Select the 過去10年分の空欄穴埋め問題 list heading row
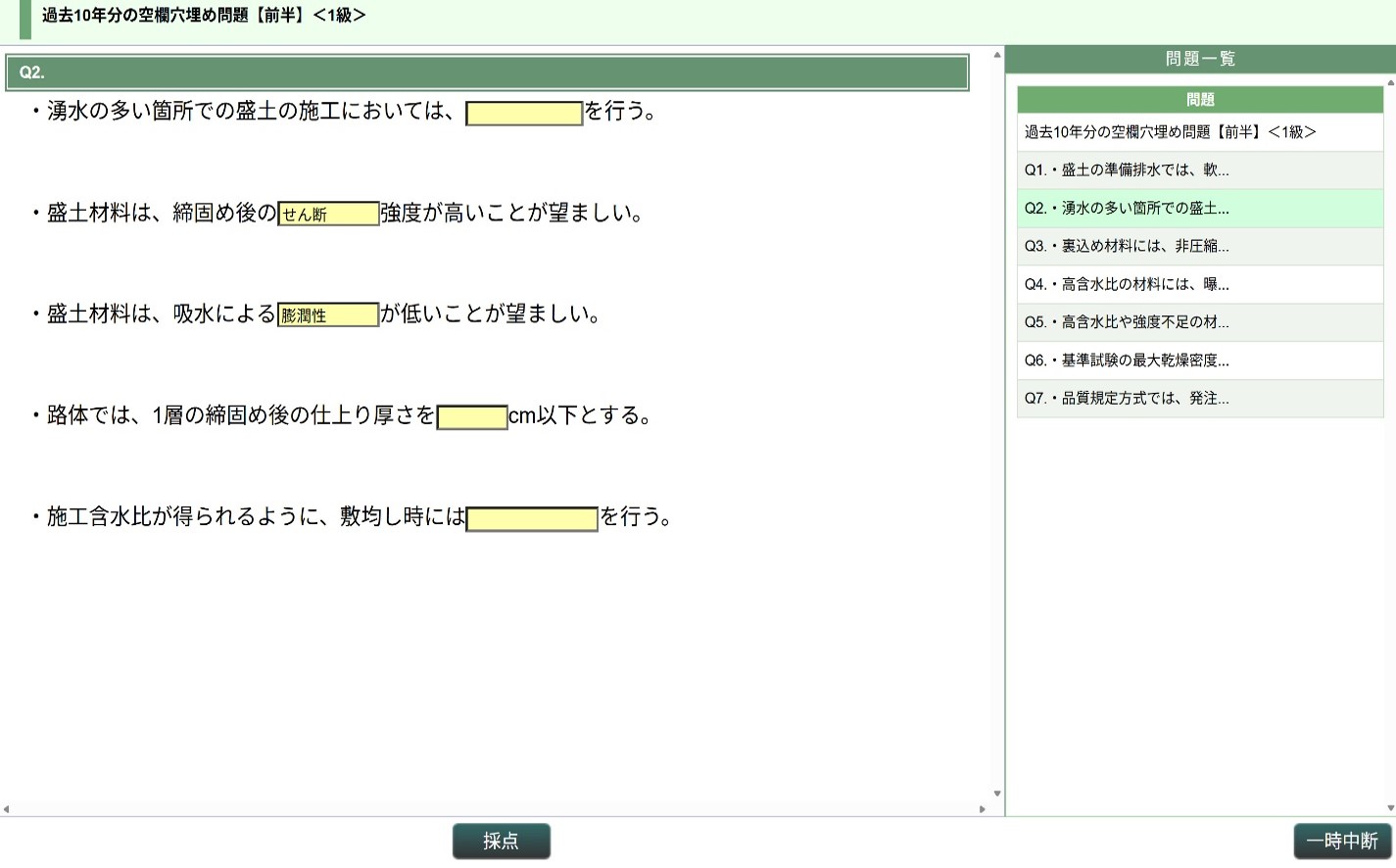The image size is (1396, 868). coord(1199,132)
